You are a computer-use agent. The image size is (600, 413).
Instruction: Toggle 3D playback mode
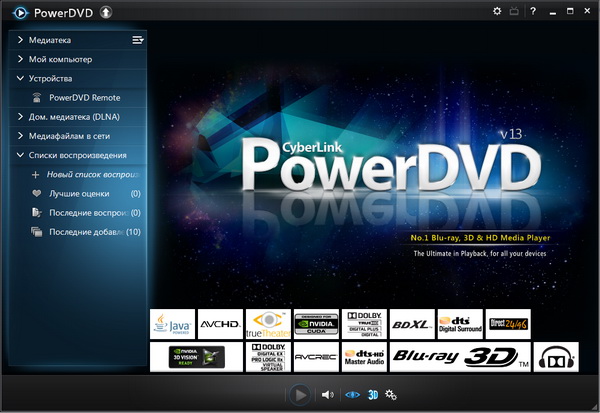point(372,395)
